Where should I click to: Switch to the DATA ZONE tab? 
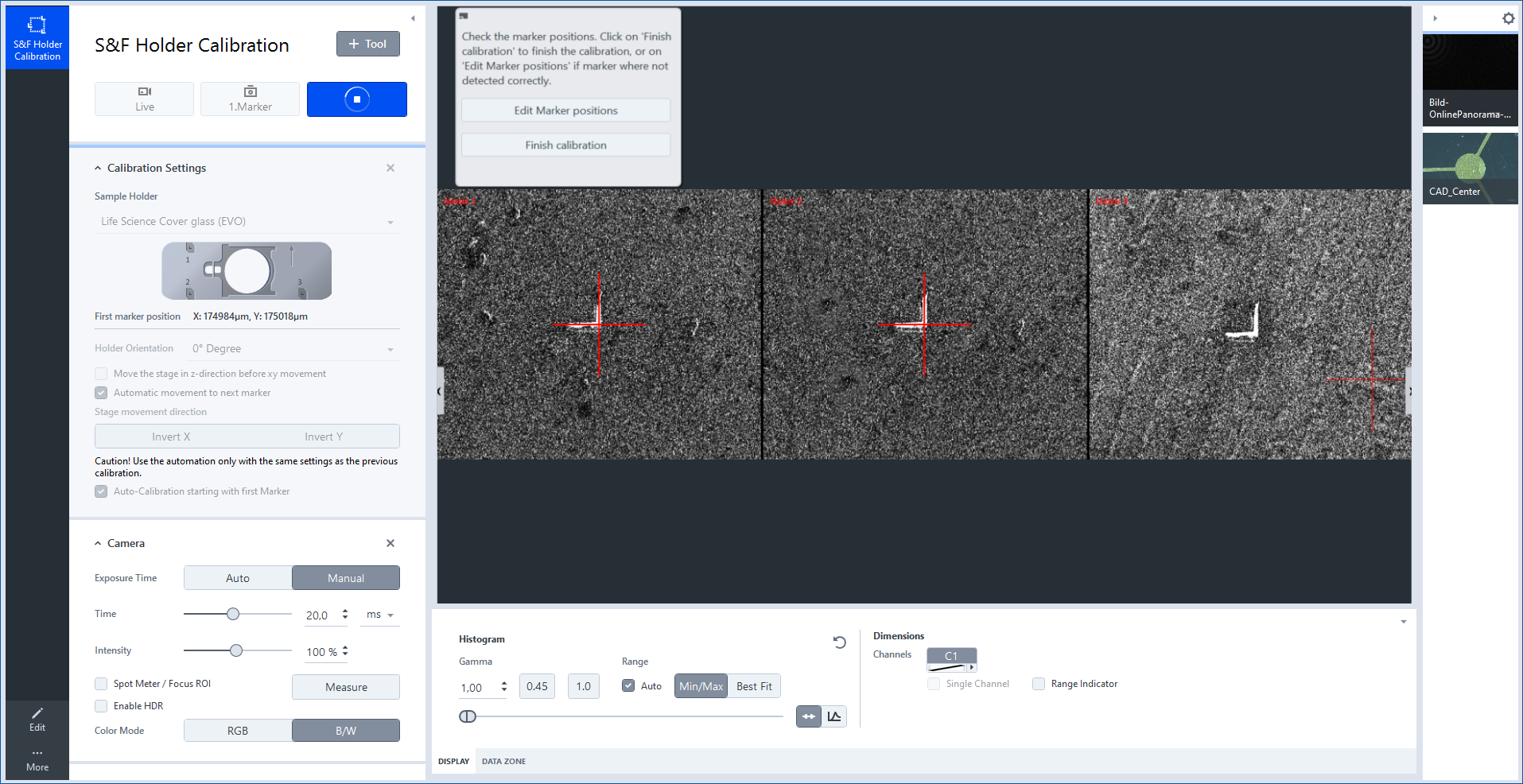point(503,761)
